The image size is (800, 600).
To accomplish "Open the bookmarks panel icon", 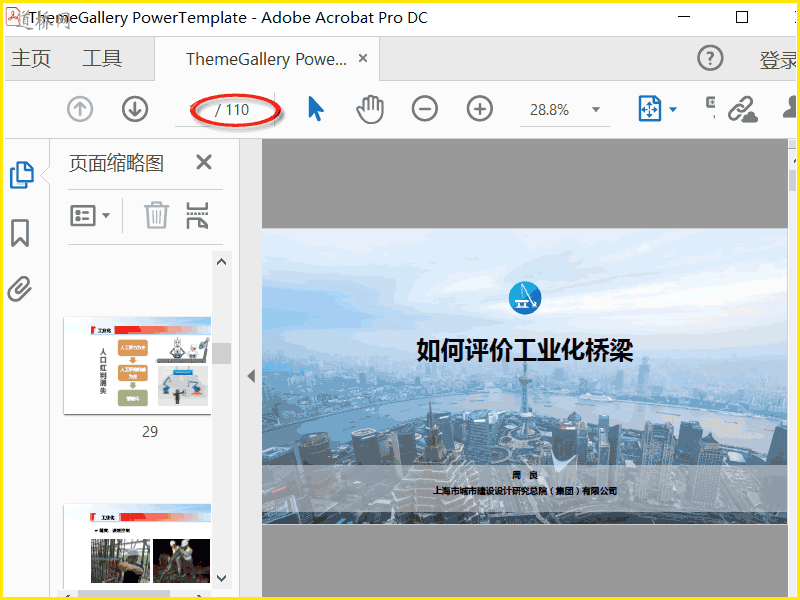I will (20, 233).
